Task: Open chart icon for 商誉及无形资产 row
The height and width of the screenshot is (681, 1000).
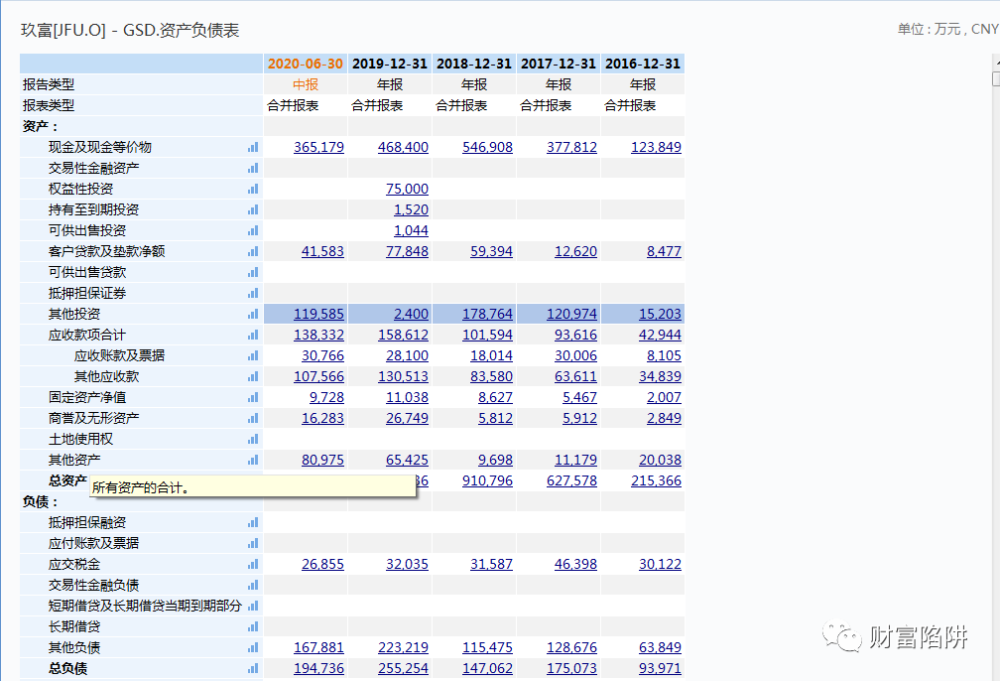Action: [253, 418]
